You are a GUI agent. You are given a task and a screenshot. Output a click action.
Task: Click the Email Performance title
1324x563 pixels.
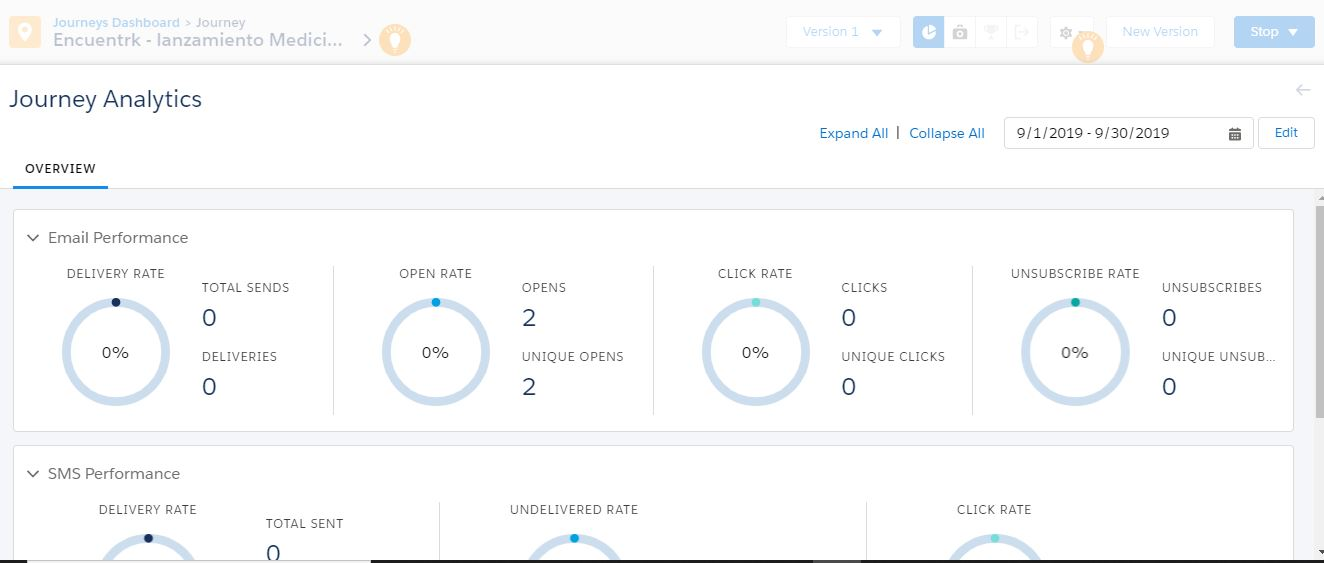coord(118,238)
